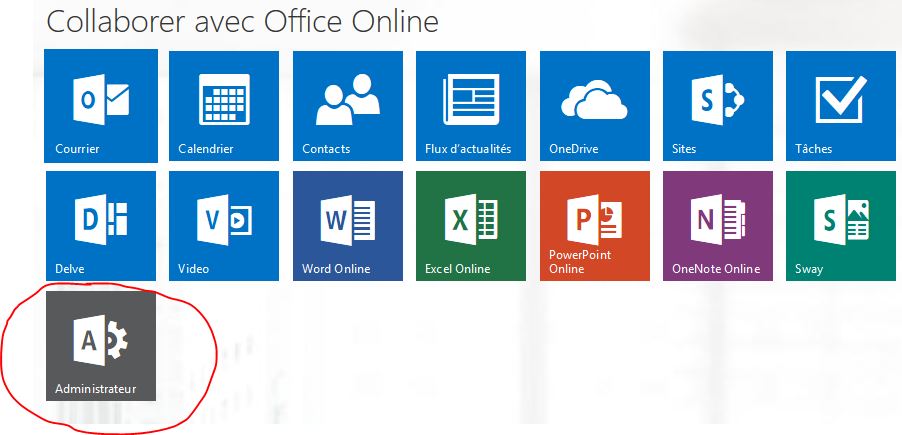Image resolution: width=902 pixels, height=435 pixels.
Task: Click the 'Administrateur' text label
Action: coord(96,388)
